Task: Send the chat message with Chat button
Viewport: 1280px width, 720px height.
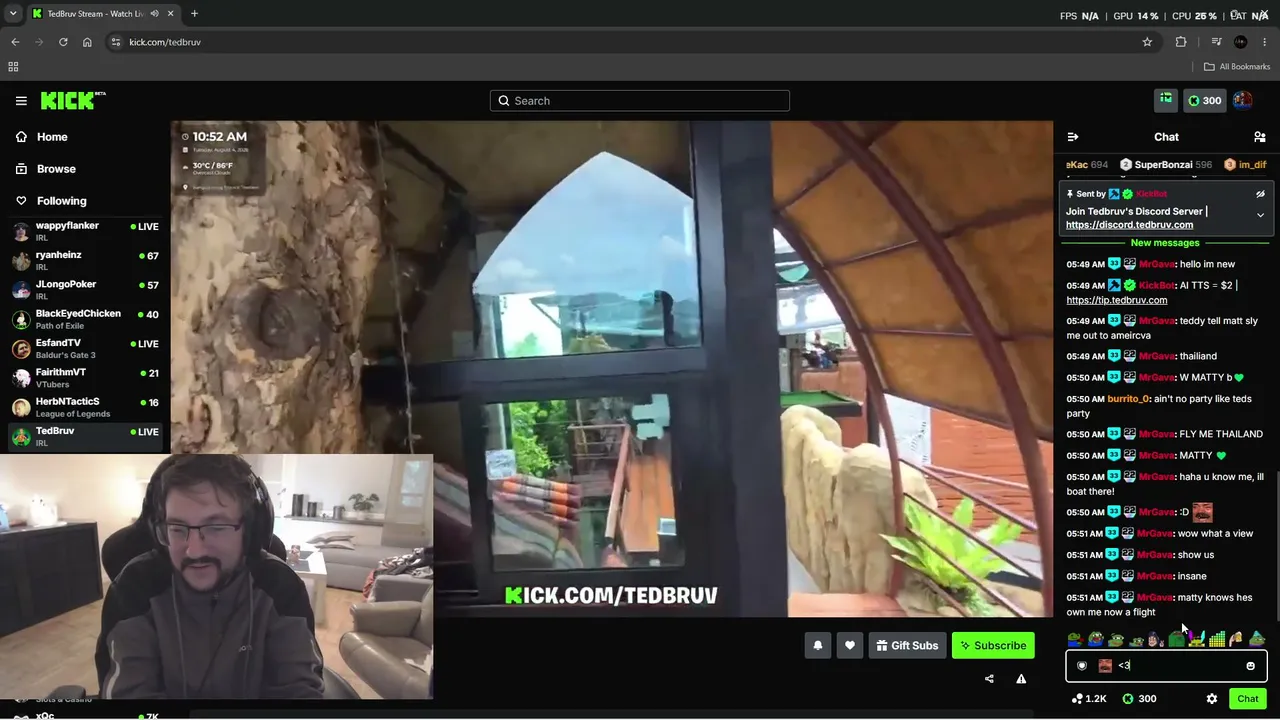Action: 1248,699
